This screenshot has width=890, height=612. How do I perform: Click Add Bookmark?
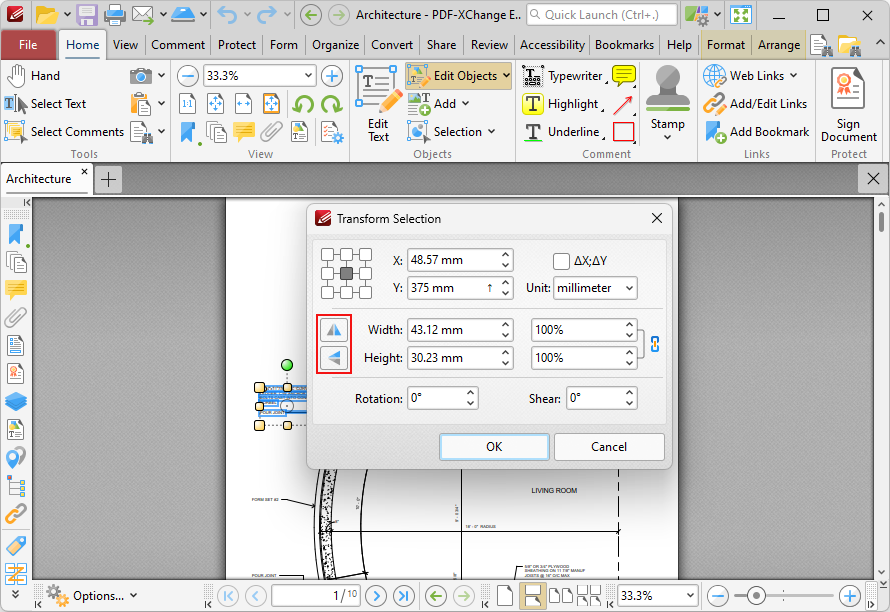click(x=757, y=132)
